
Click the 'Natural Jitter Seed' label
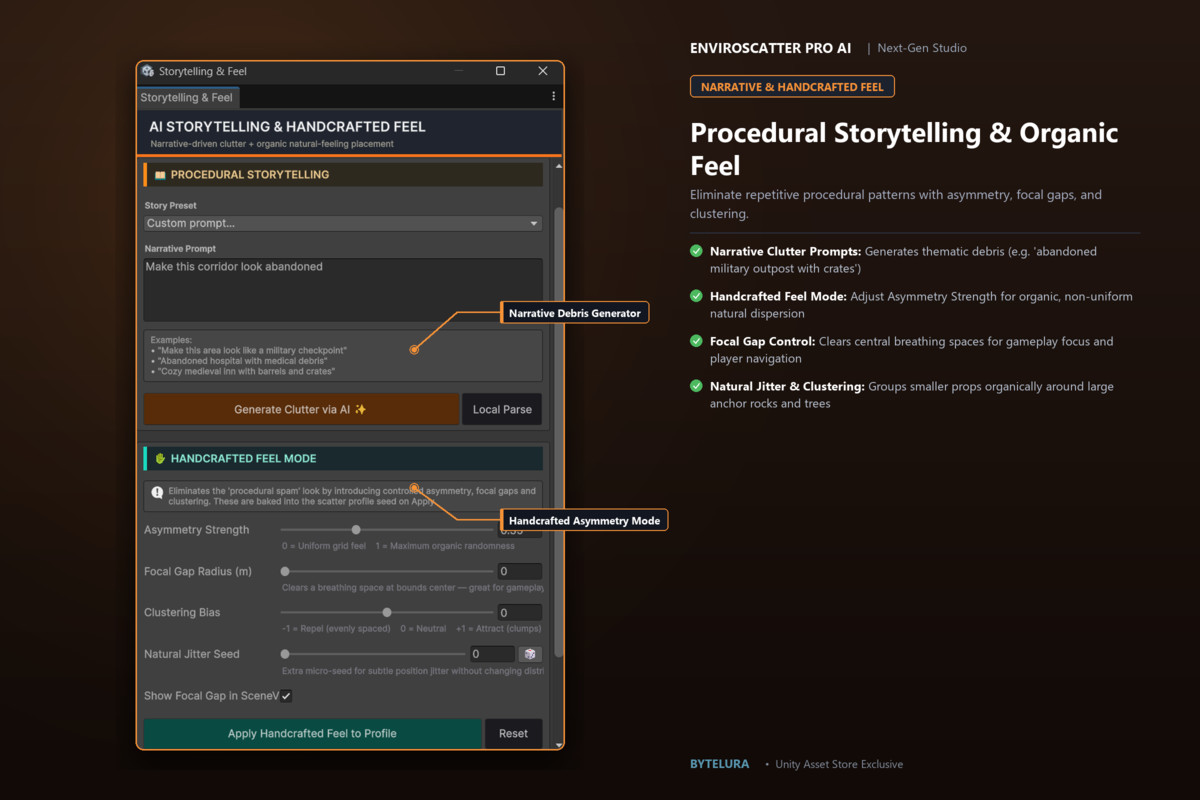pos(192,654)
